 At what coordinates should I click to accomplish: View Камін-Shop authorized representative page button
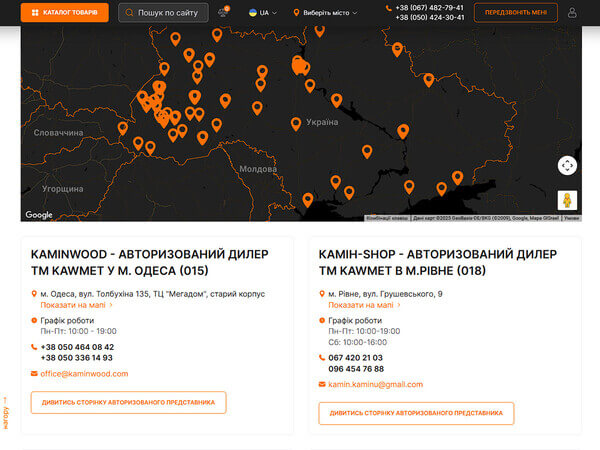(416, 413)
